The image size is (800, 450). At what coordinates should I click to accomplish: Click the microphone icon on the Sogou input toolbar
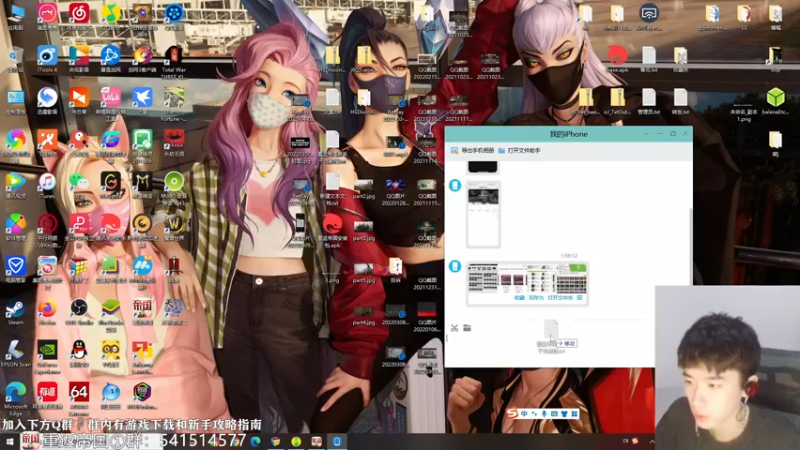coord(544,414)
